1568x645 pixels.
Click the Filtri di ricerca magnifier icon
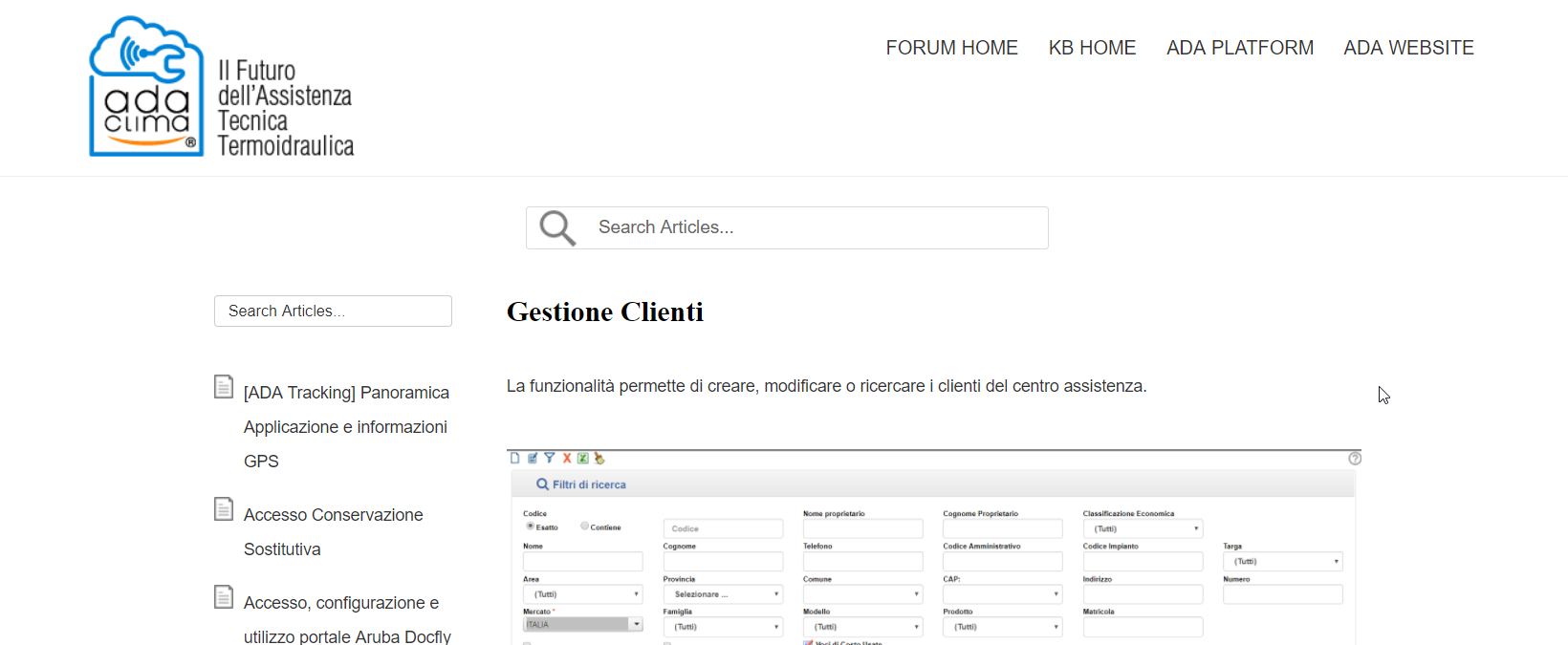click(542, 484)
